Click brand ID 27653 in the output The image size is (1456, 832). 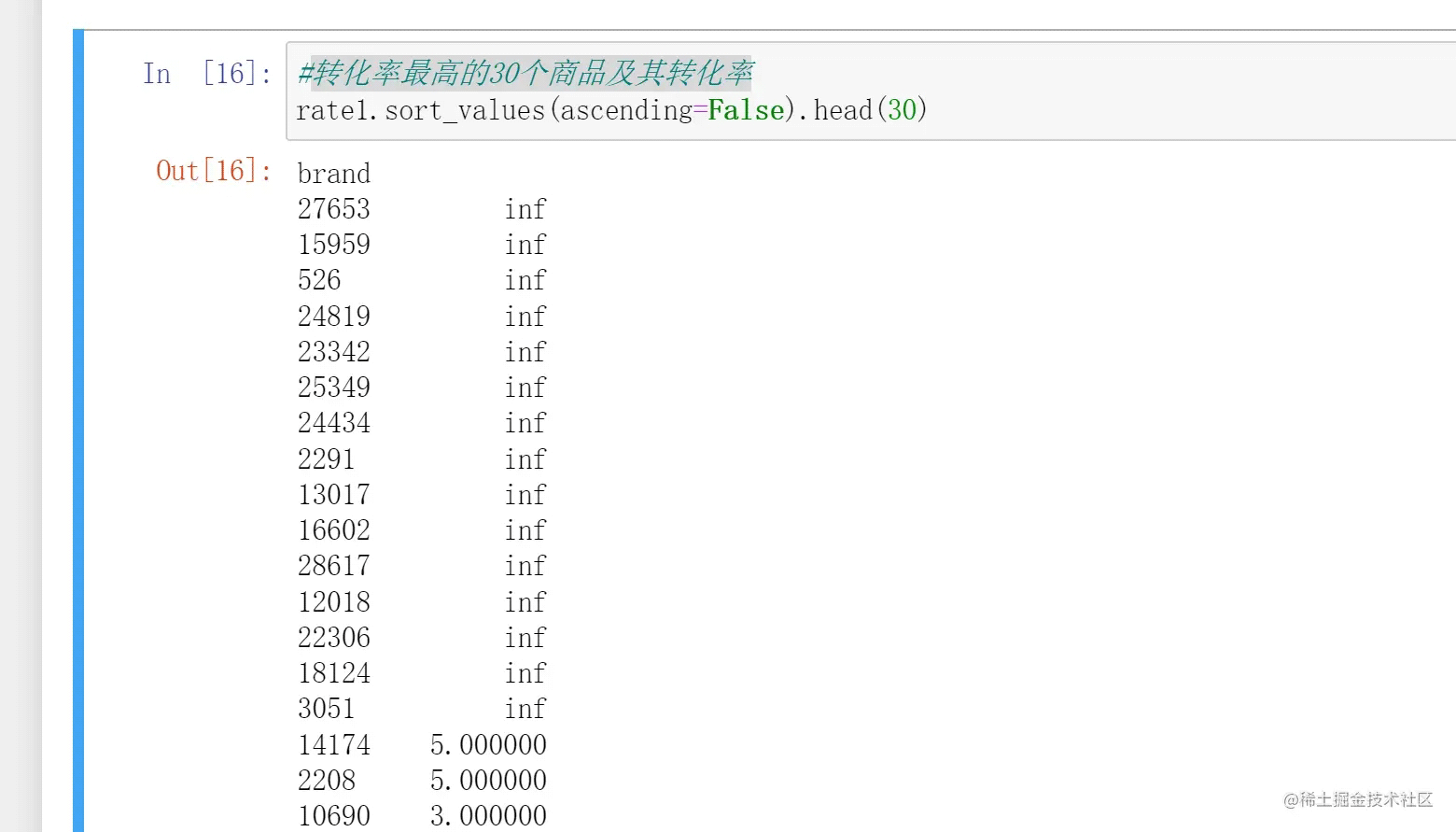333,209
